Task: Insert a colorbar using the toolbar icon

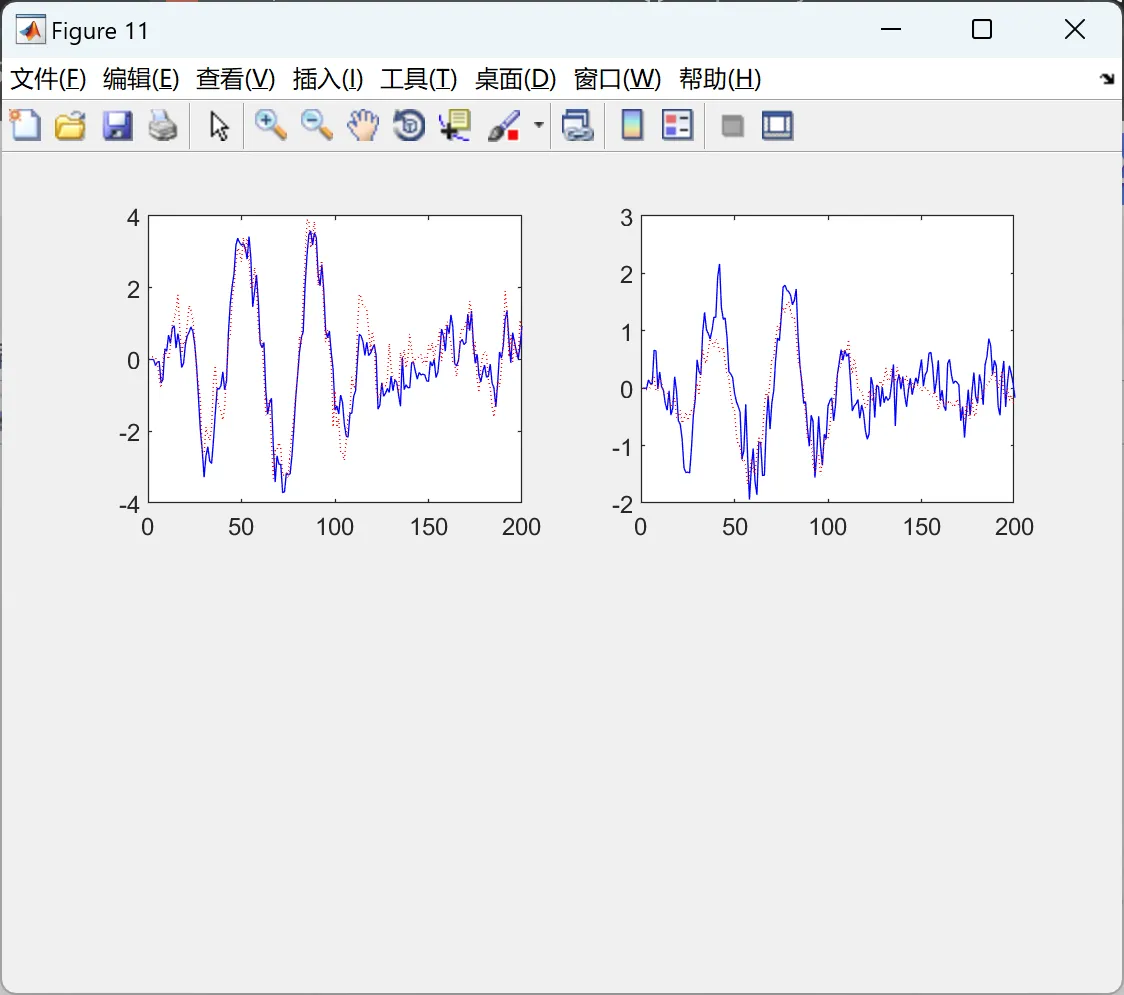Action: 632,125
